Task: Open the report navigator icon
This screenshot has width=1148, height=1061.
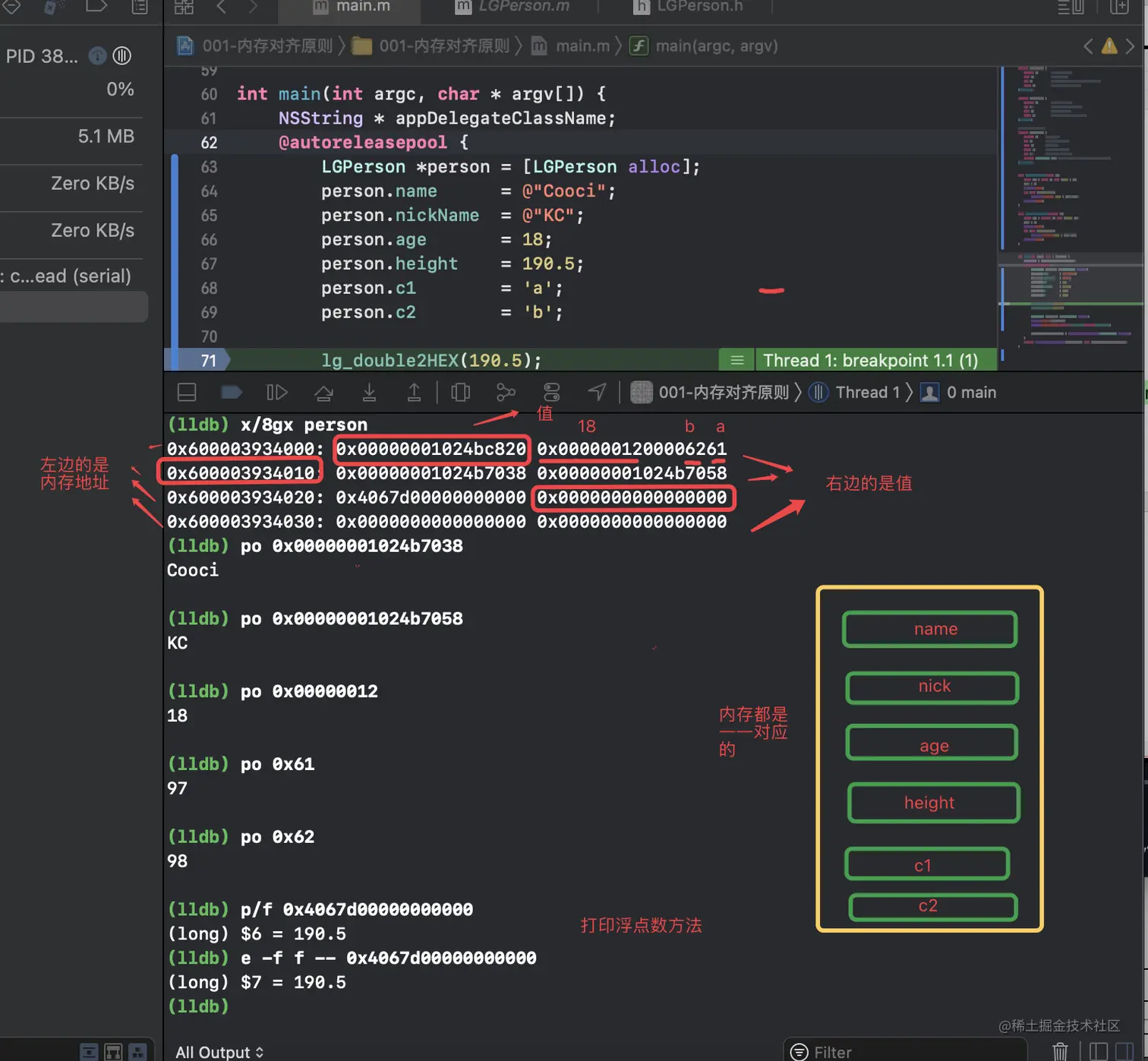Action: coord(140,7)
